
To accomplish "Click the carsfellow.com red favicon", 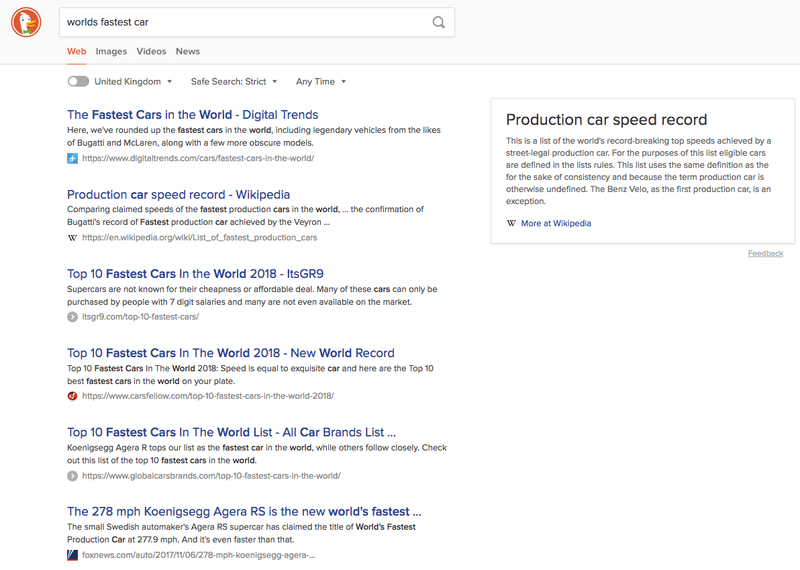I will (72, 396).
